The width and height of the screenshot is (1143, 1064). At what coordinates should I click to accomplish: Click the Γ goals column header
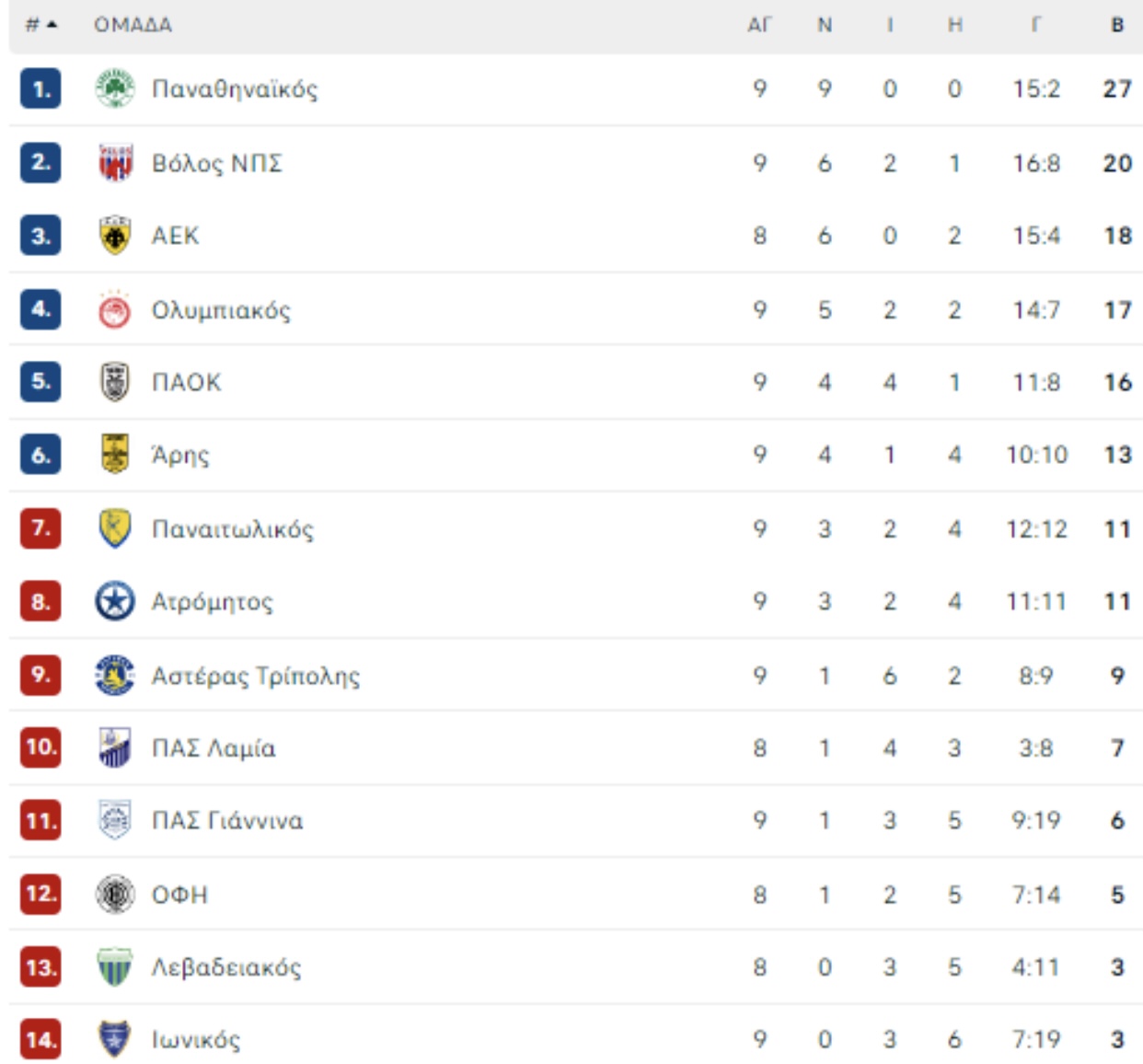(1036, 25)
